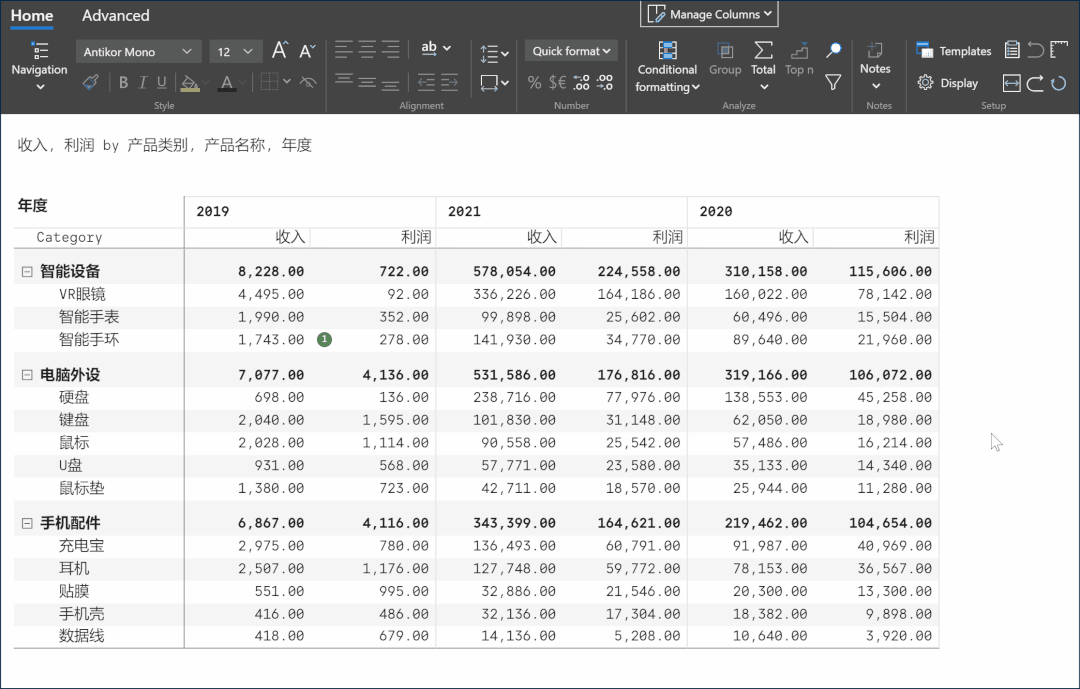Viewport: 1080px width, 689px height.
Task: Toggle bold formatting
Action: coord(123,83)
